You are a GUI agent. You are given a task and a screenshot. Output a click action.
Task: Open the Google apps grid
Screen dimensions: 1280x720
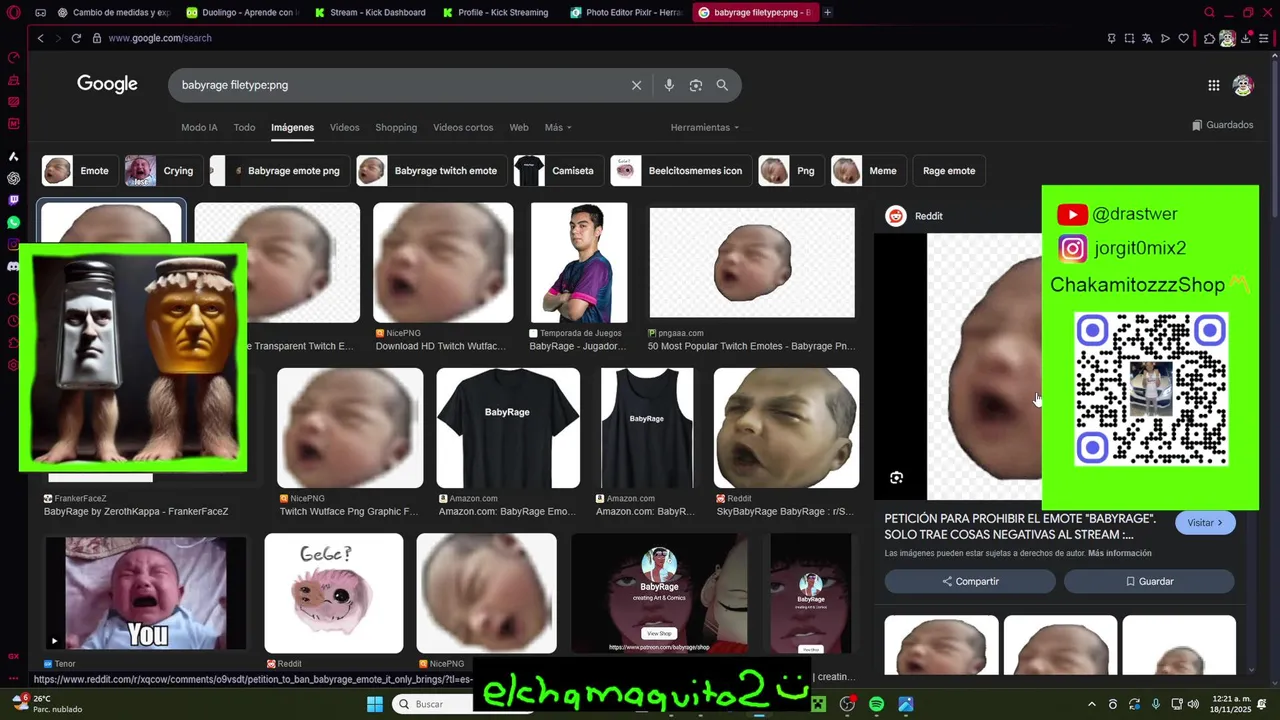click(x=1213, y=85)
